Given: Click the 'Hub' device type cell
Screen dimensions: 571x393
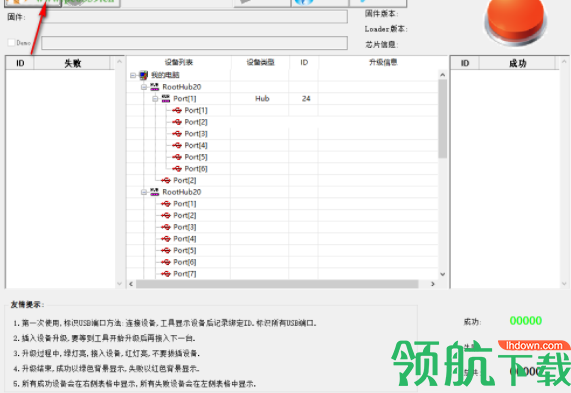Looking at the screenshot, I should pos(262,98).
